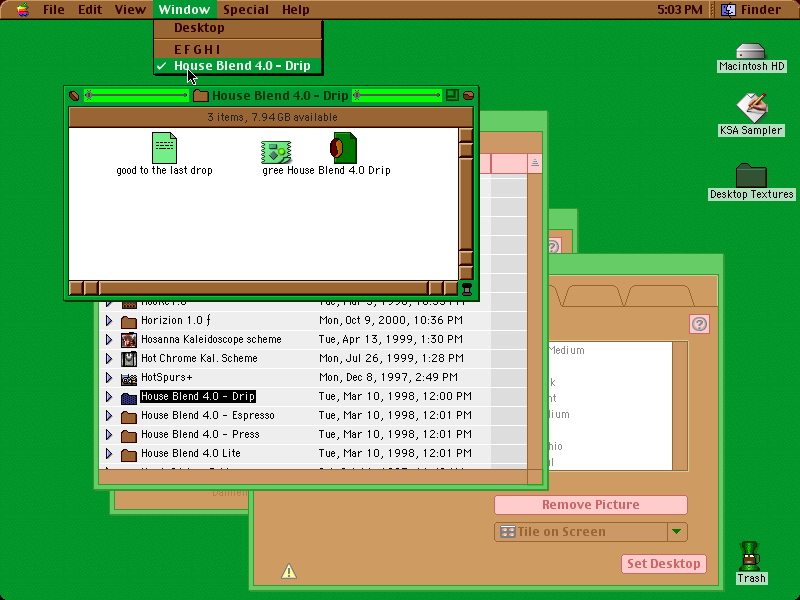Open the Apple menu logo
The image size is (800, 600).
tap(22, 10)
